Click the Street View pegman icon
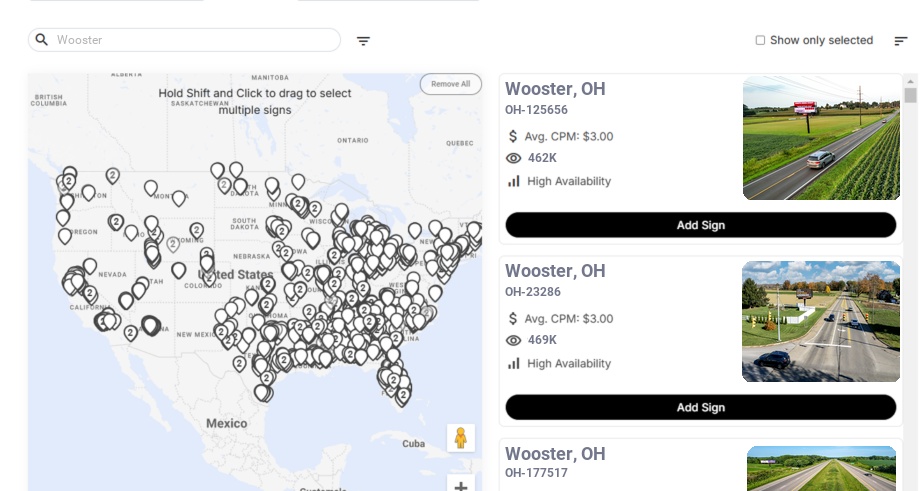The image size is (920, 491). tap(461, 438)
